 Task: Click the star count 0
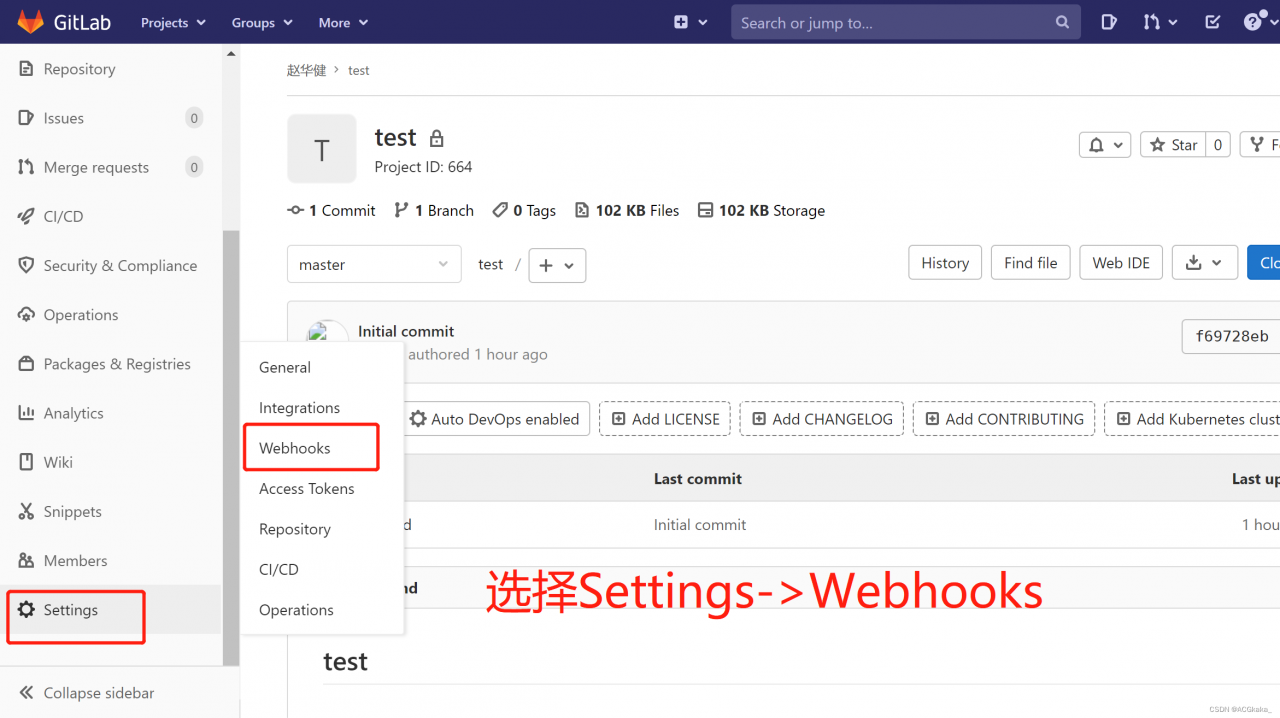(x=1218, y=145)
